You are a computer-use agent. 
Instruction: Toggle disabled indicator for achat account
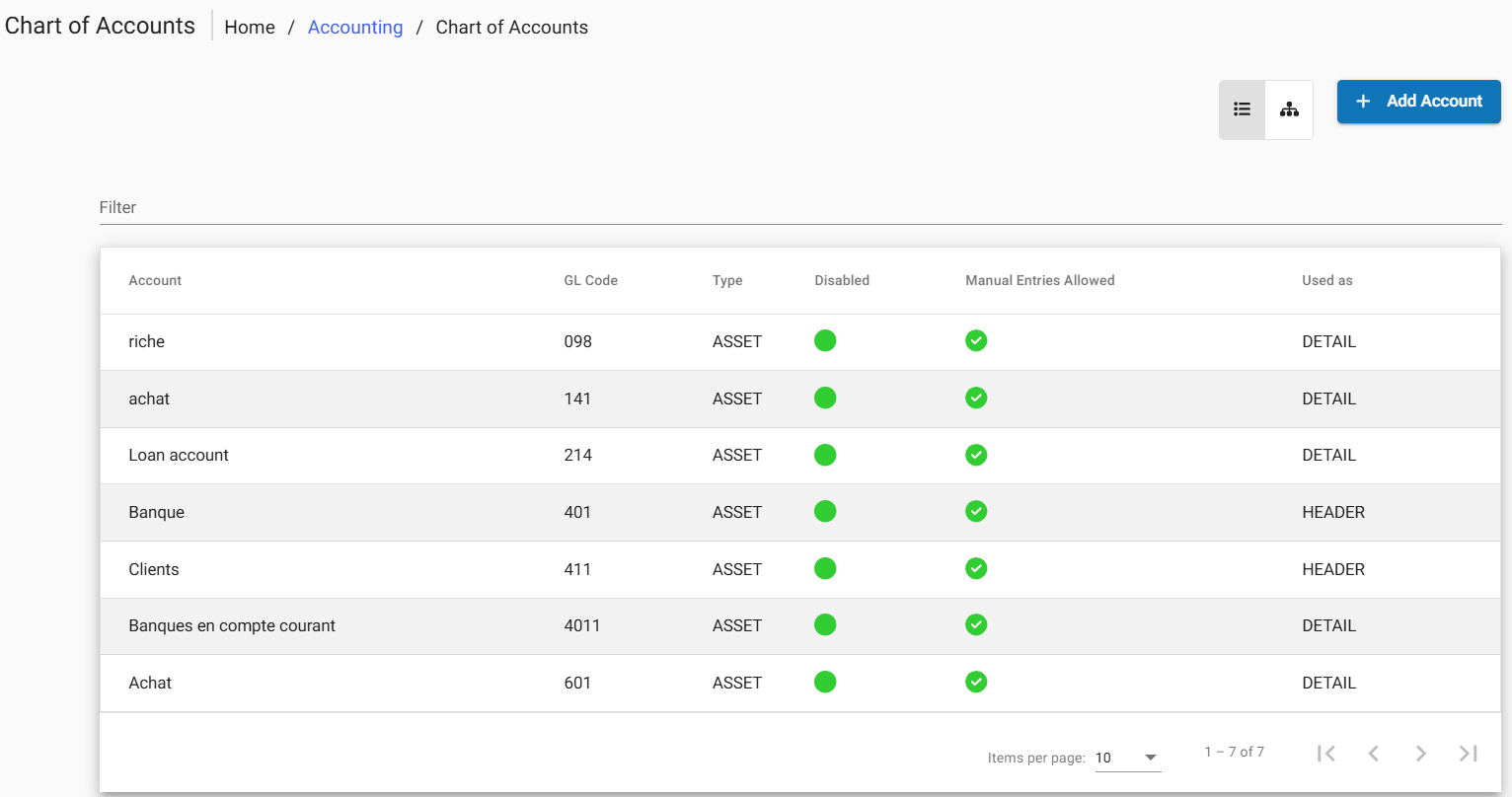(x=825, y=398)
